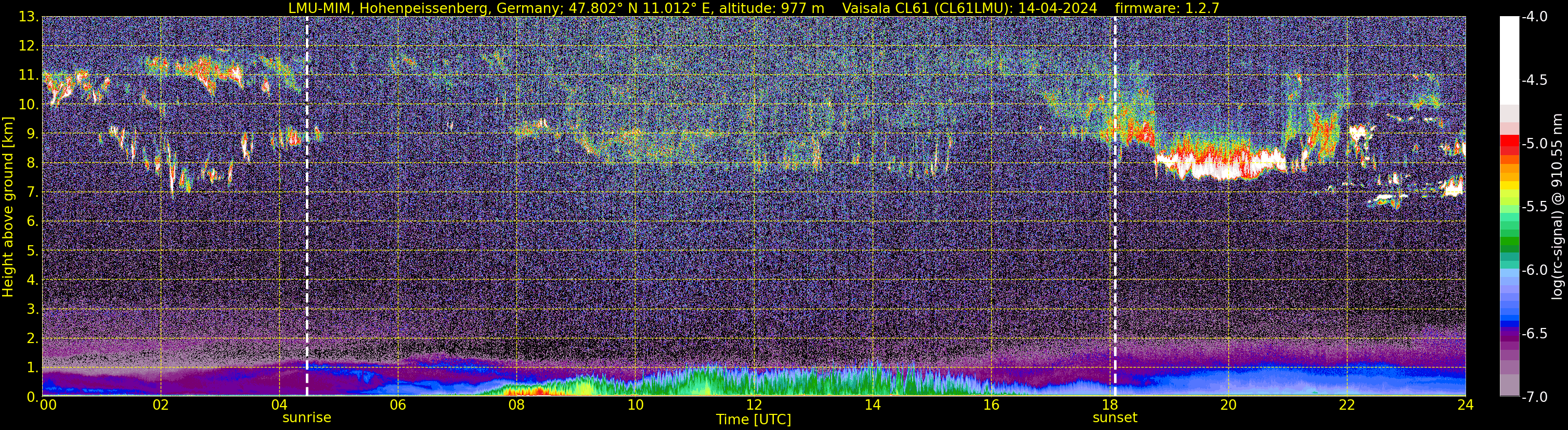
Task: Click the time tick label 02
Action: [x=161, y=405]
